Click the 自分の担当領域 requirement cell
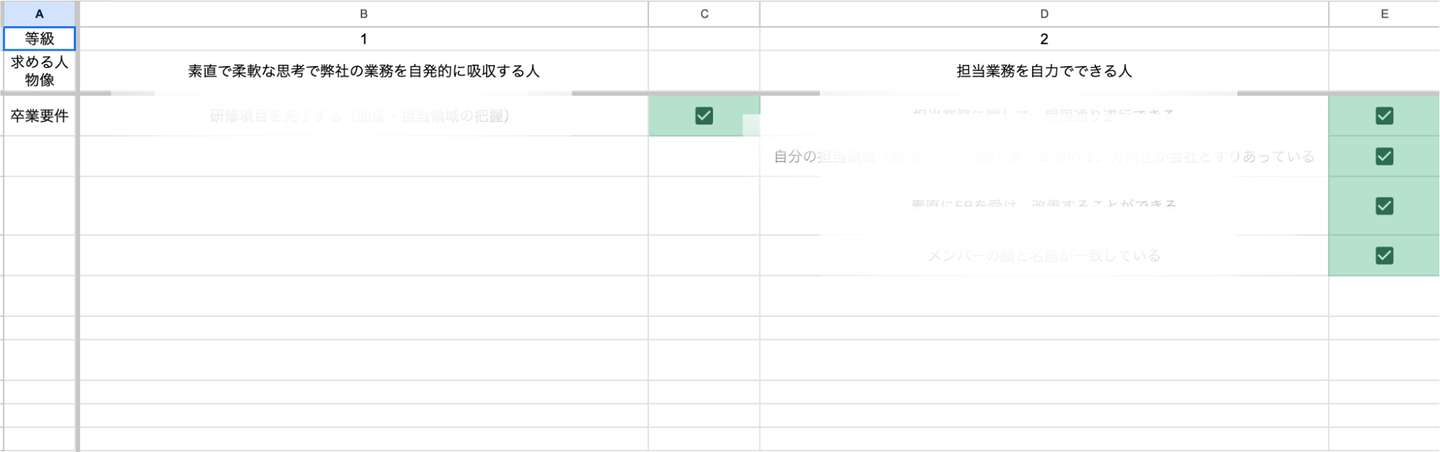The height and width of the screenshot is (452, 1440). (1044, 156)
